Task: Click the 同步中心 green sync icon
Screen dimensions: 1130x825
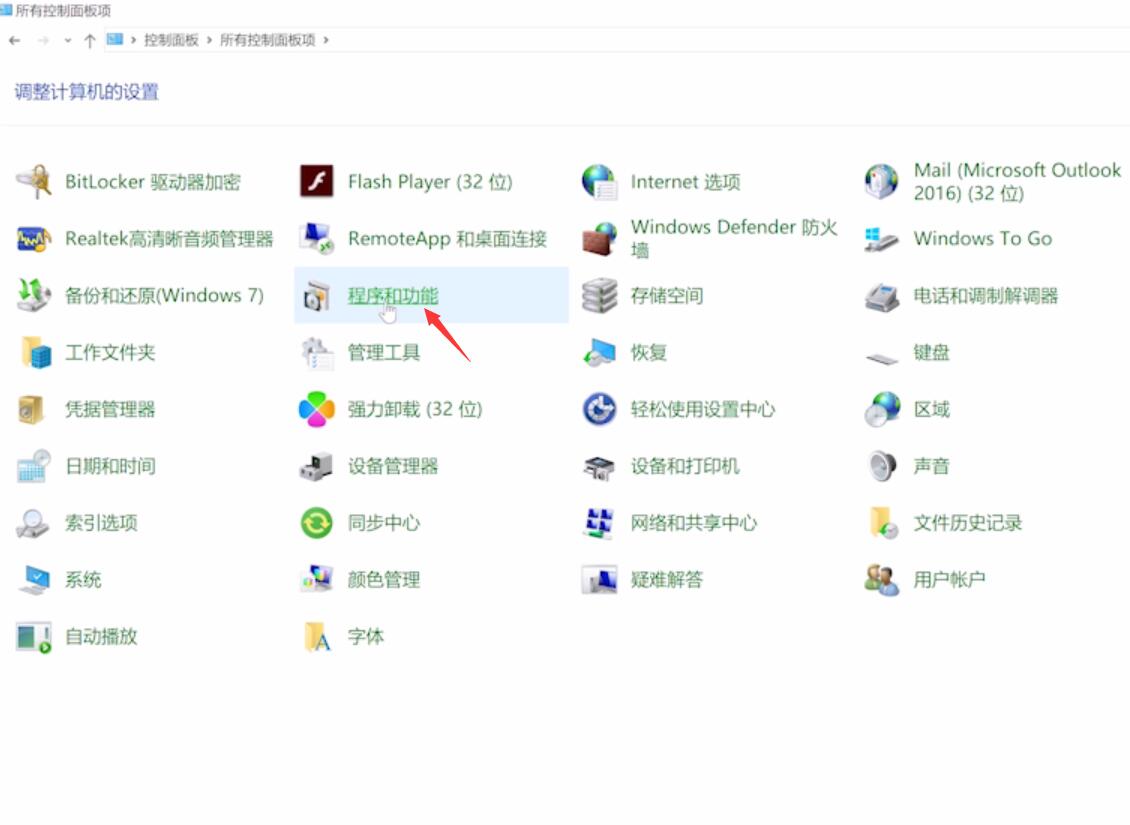Action: (x=316, y=523)
